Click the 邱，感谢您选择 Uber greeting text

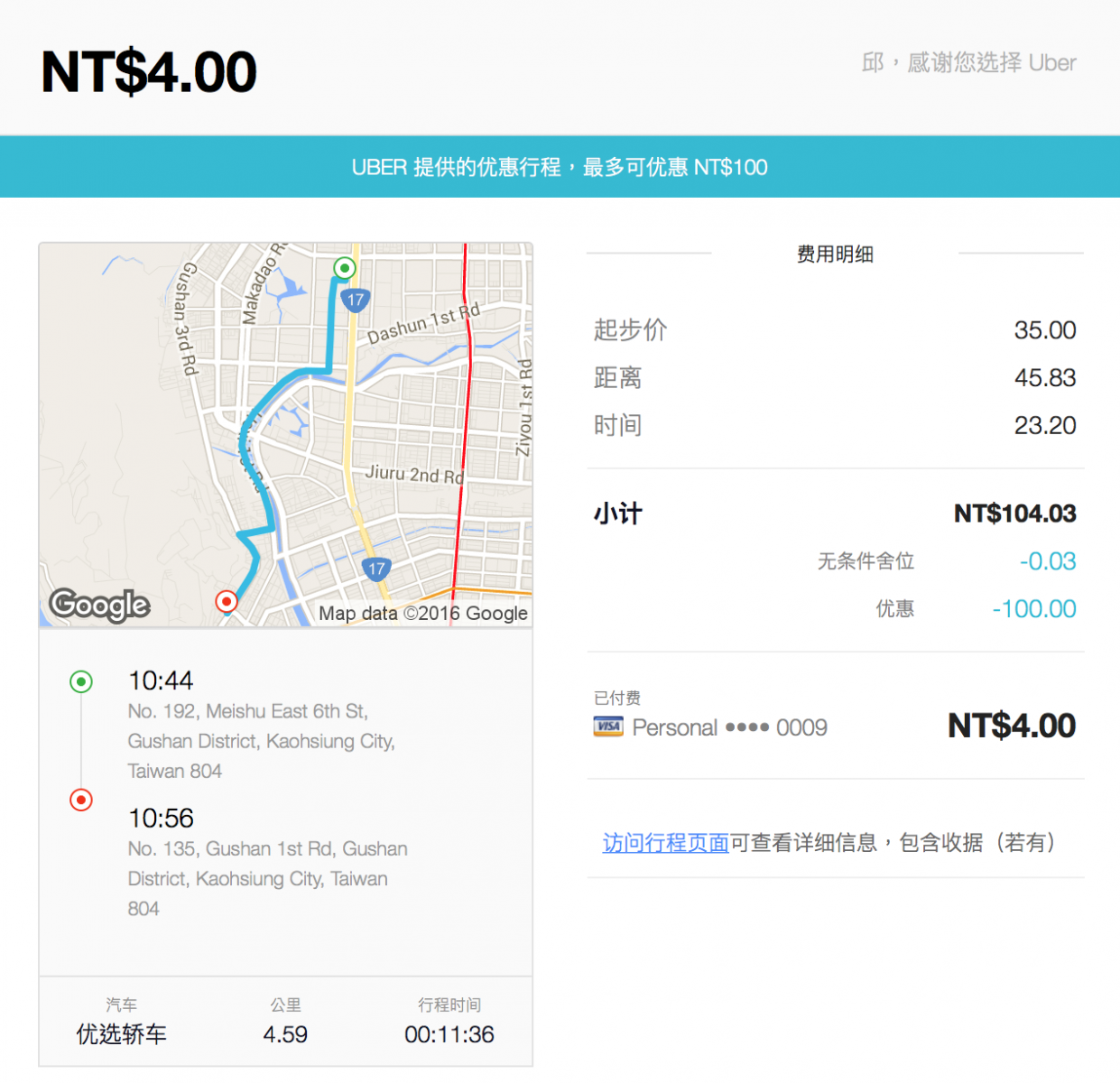tap(968, 62)
